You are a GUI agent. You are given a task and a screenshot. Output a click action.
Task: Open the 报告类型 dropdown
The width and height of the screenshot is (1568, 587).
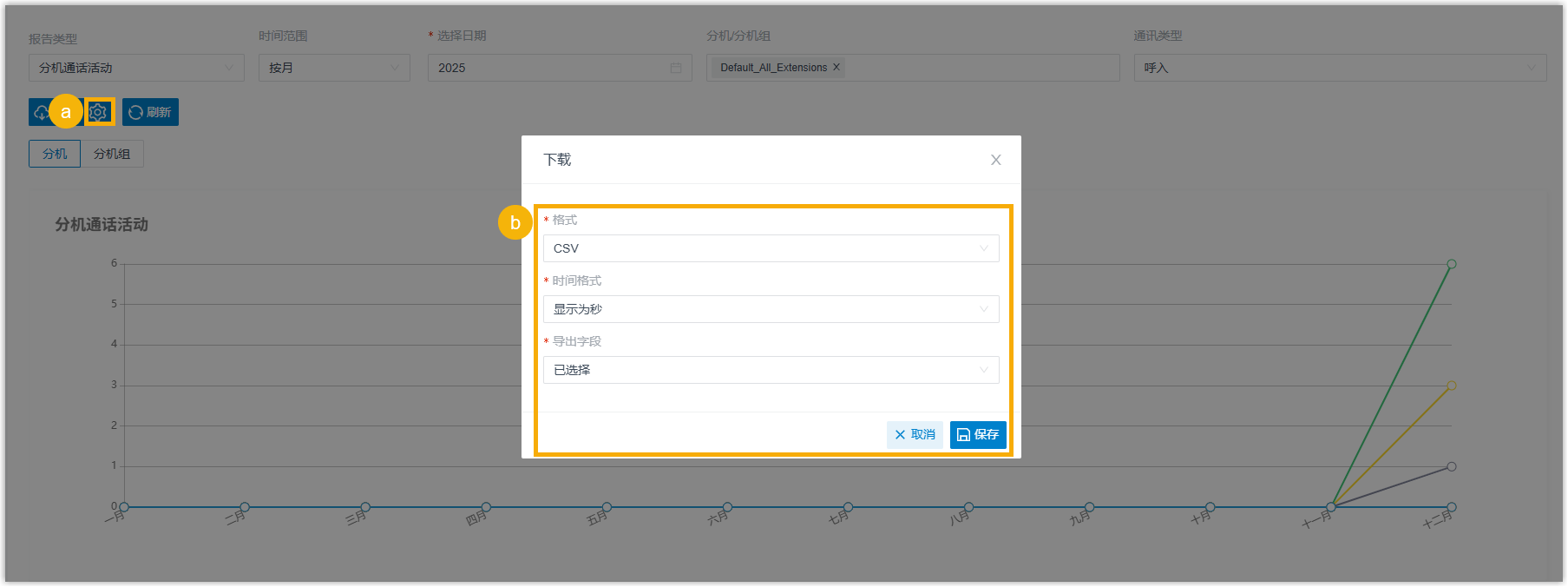tap(136, 68)
